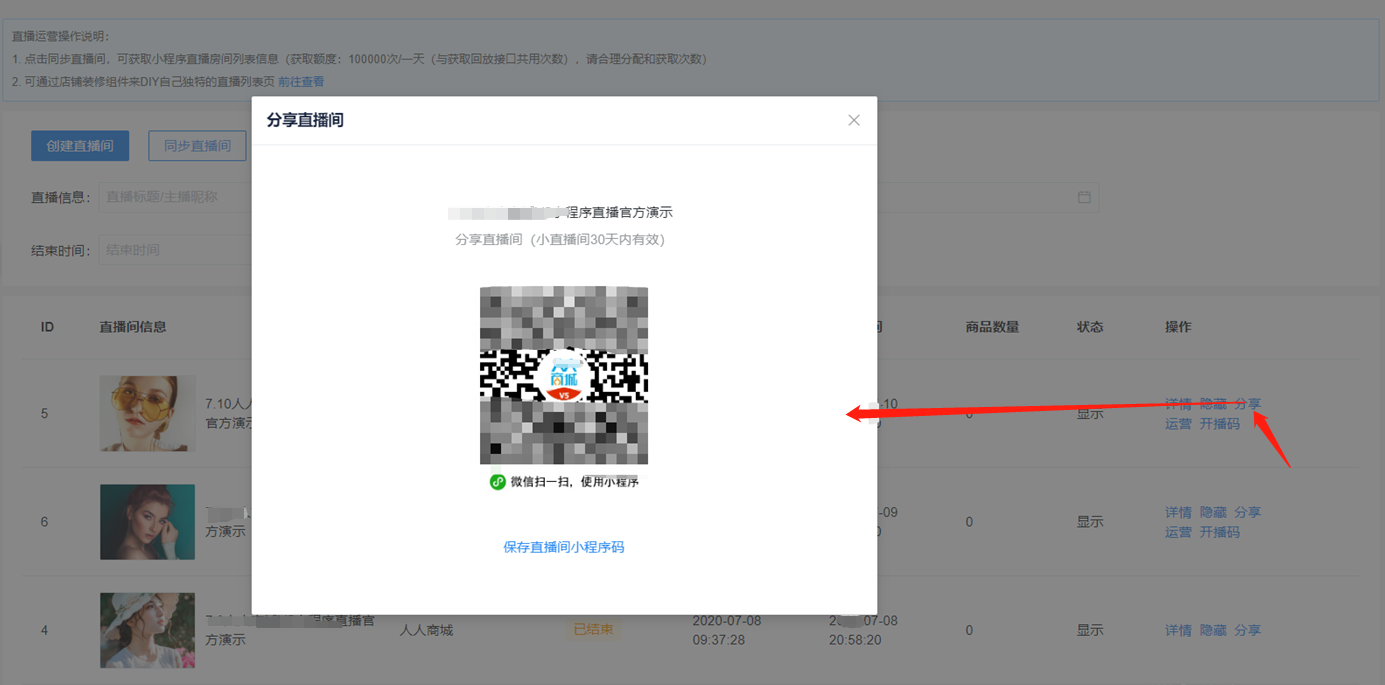
Task: Open 详情 for live room ID 5
Action: click(1178, 404)
